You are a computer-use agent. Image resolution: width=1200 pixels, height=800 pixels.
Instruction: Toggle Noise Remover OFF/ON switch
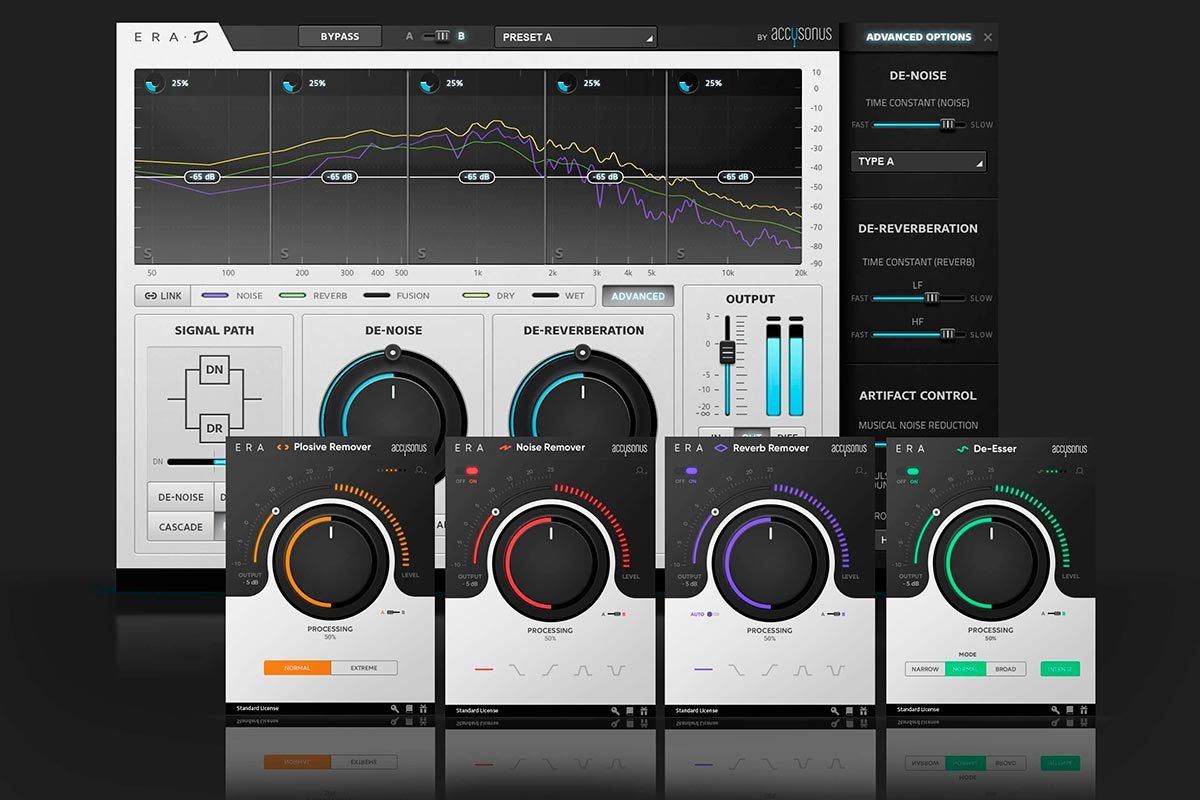tap(467, 470)
